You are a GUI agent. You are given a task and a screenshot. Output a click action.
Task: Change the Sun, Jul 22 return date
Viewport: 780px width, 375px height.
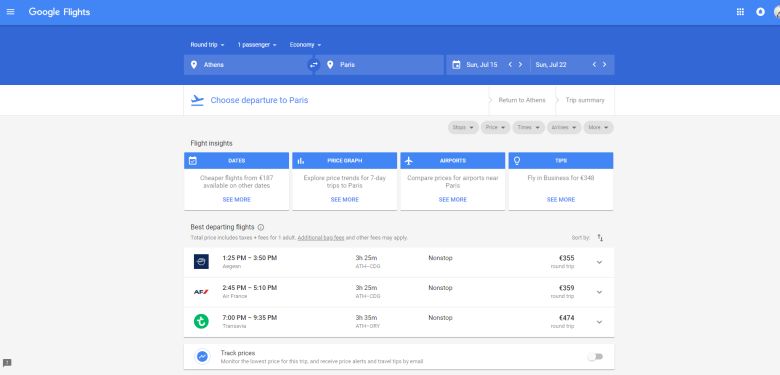pos(551,65)
